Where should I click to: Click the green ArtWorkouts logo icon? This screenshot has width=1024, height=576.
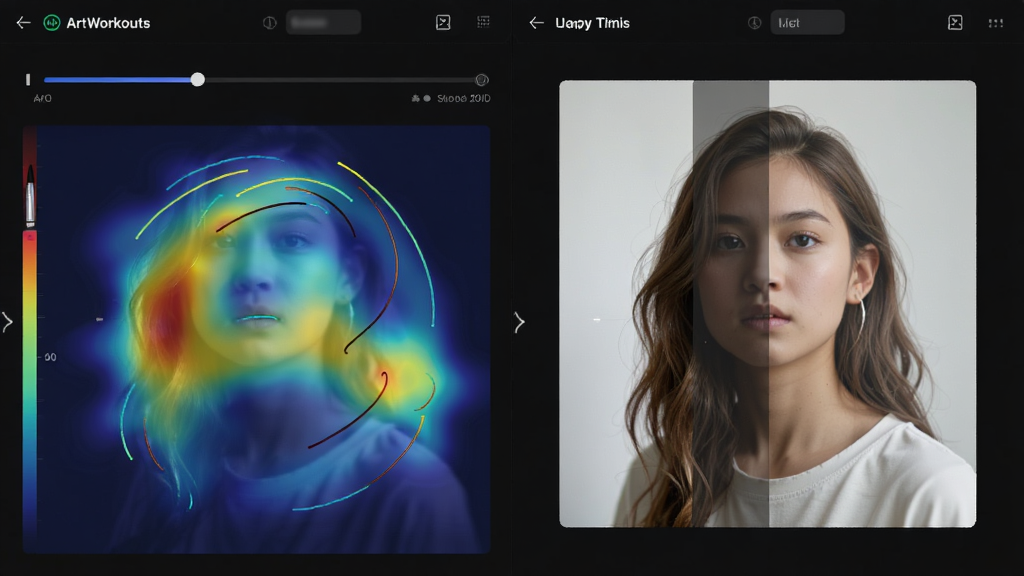(52, 23)
